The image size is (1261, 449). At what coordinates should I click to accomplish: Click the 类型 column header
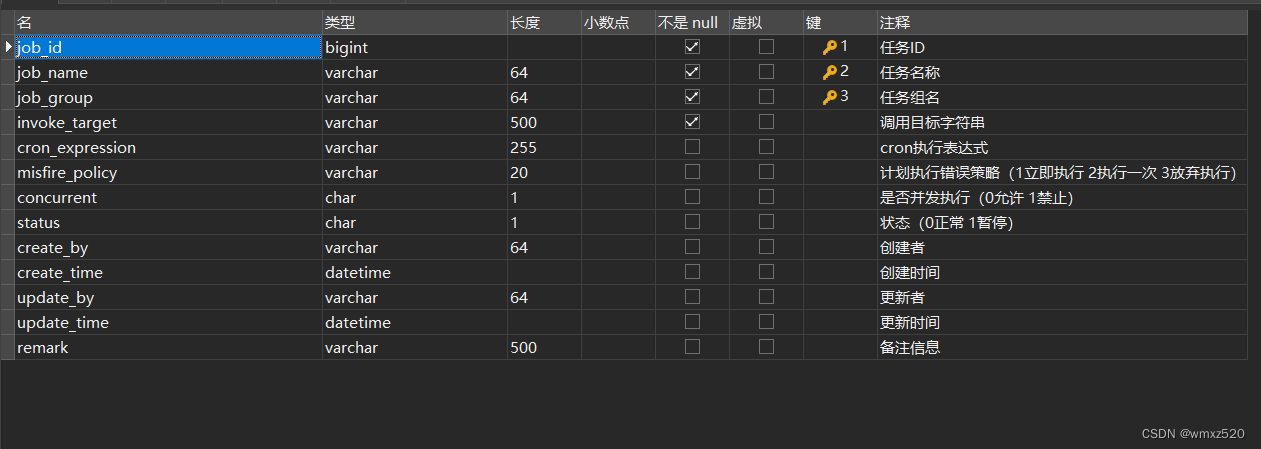pyautogui.click(x=415, y=22)
